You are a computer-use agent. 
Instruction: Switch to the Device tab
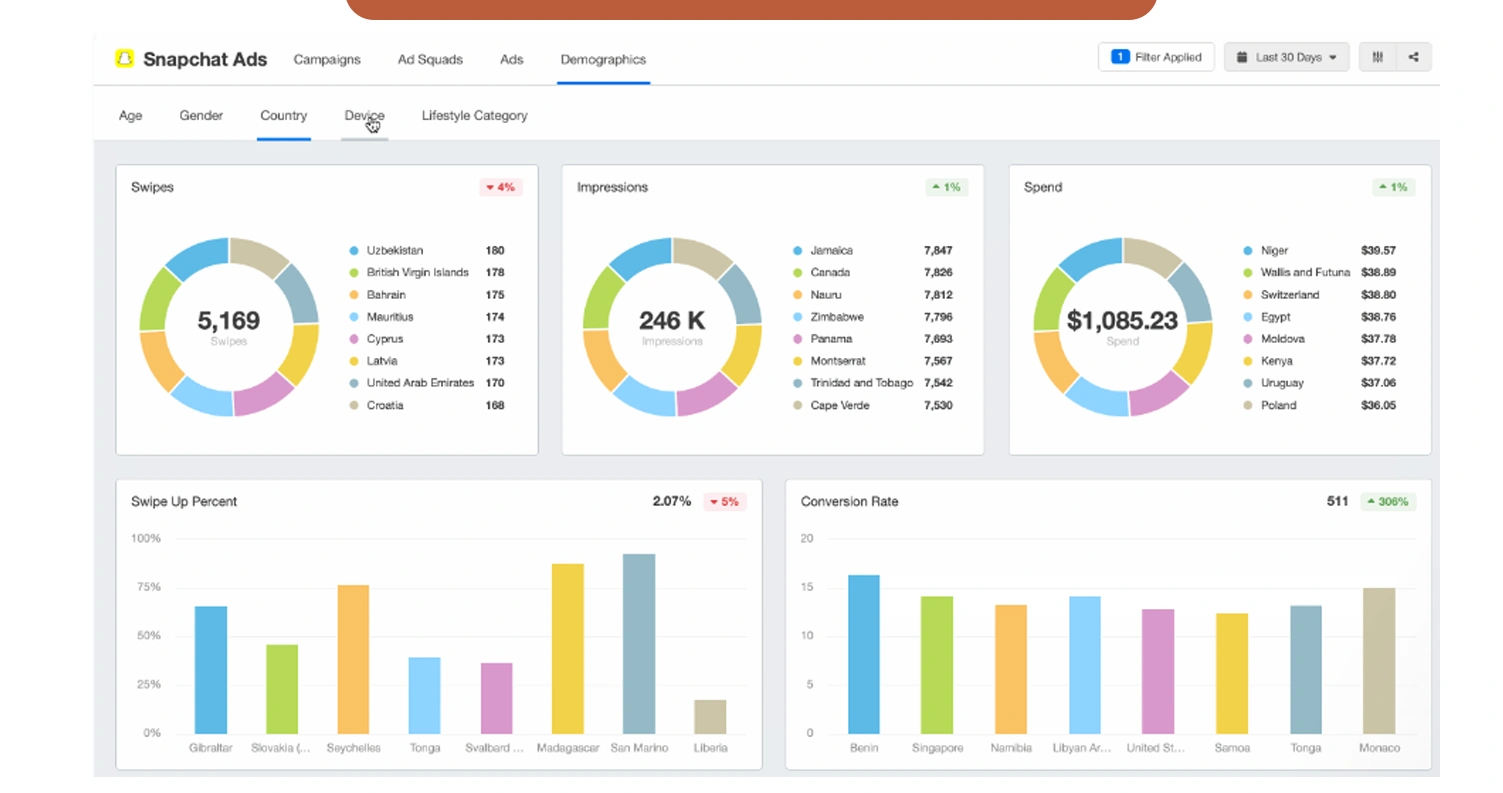365,115
